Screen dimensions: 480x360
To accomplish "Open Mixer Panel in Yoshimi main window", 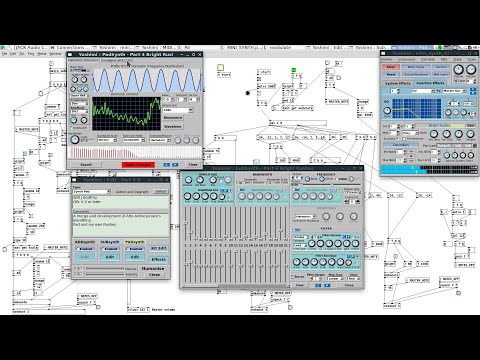I will click(416, 67).
